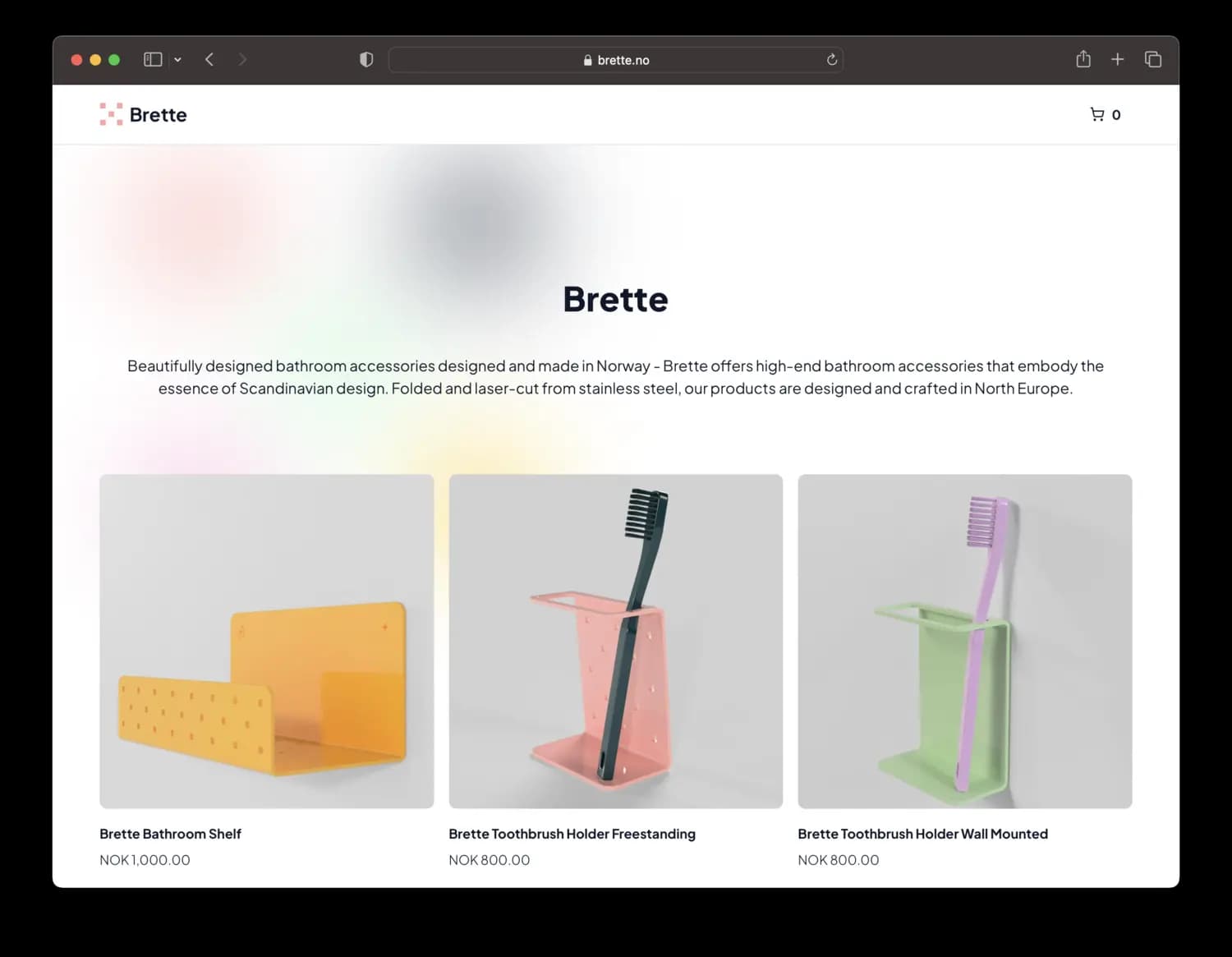
Task: Click the pink freestanding toothbrush holder image
Action: point(614,640)
